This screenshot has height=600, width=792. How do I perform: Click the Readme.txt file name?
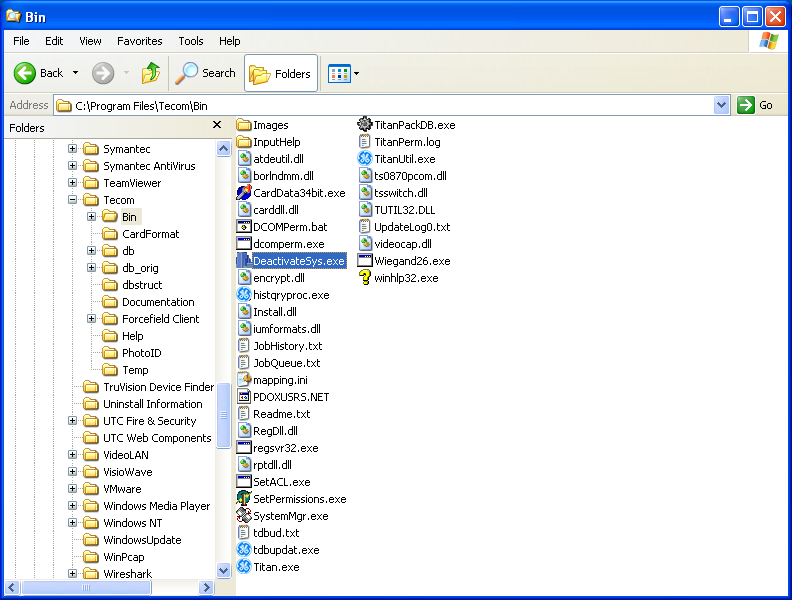tap(281, 414)
